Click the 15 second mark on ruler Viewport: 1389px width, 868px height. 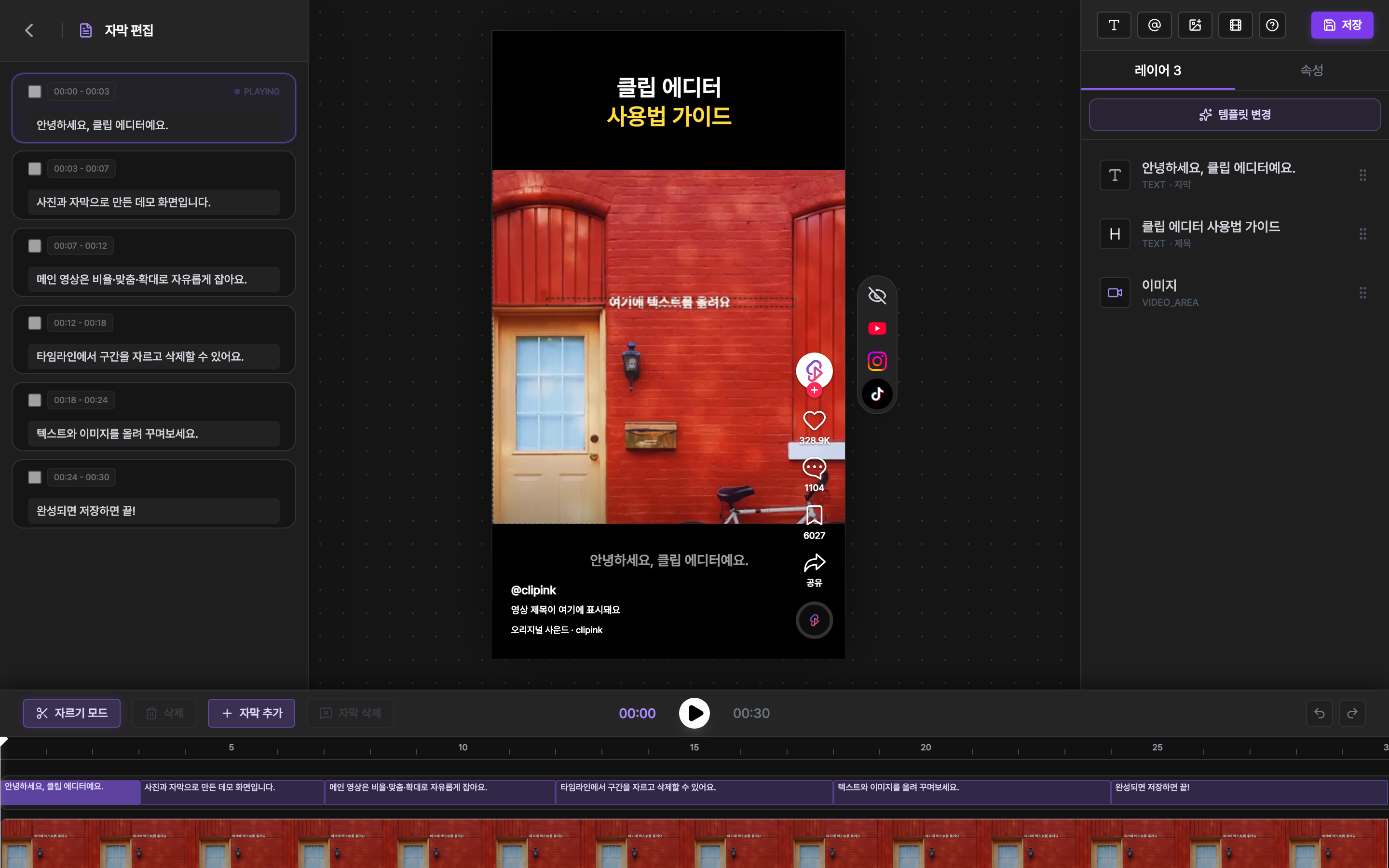click(x=694, y=747)
